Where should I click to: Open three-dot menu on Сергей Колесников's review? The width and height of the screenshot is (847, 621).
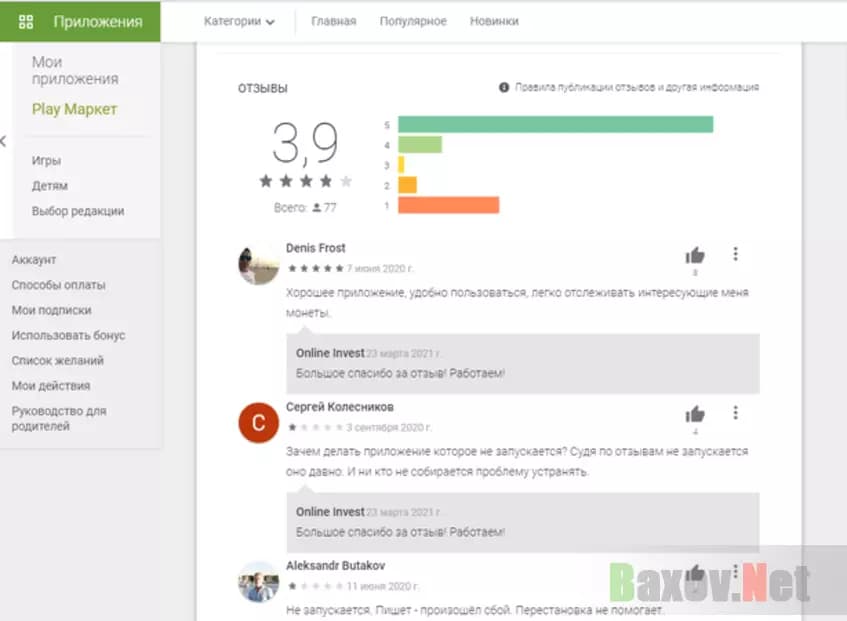[735, 413]
